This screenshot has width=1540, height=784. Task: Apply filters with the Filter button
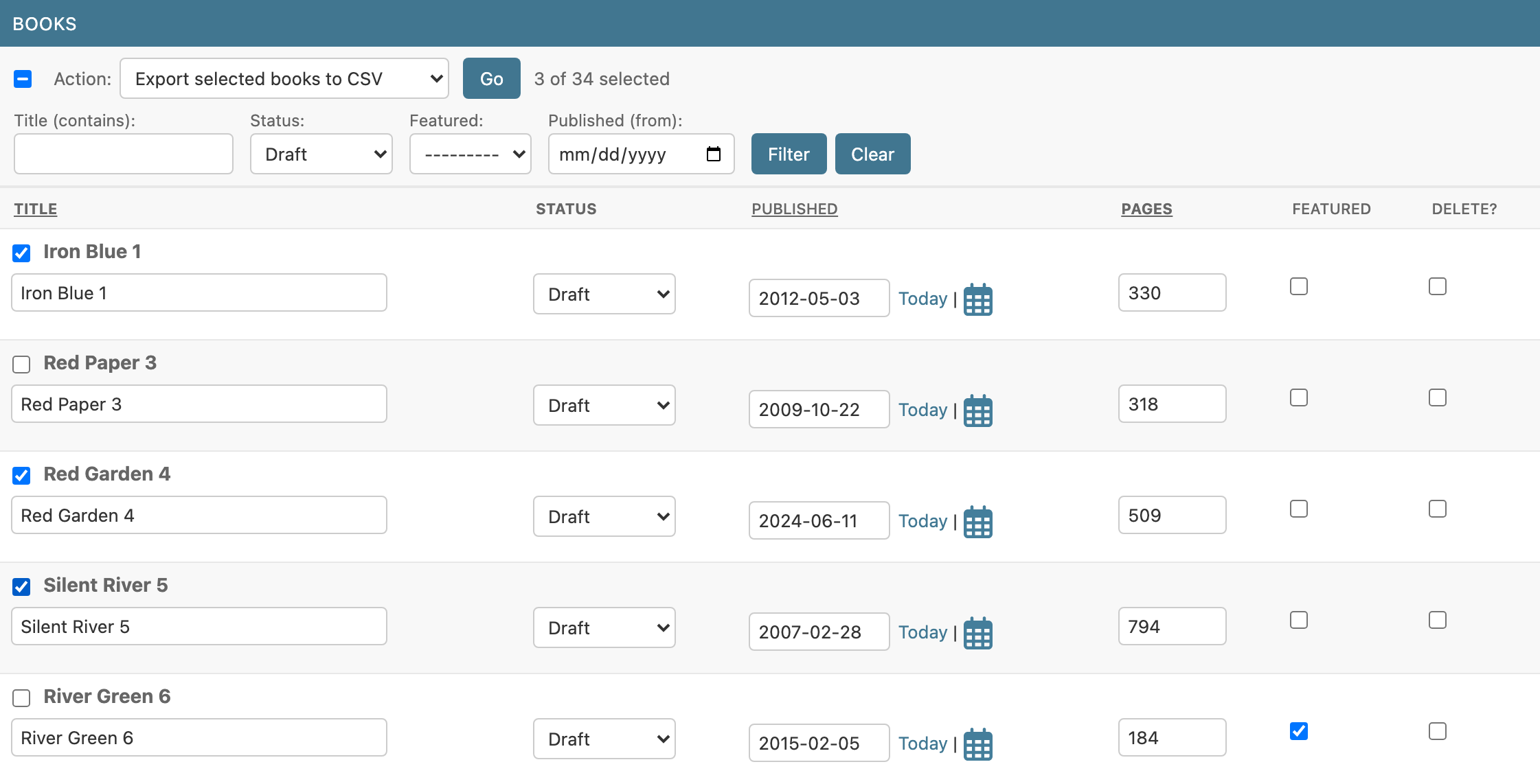(x=789, y=154)
